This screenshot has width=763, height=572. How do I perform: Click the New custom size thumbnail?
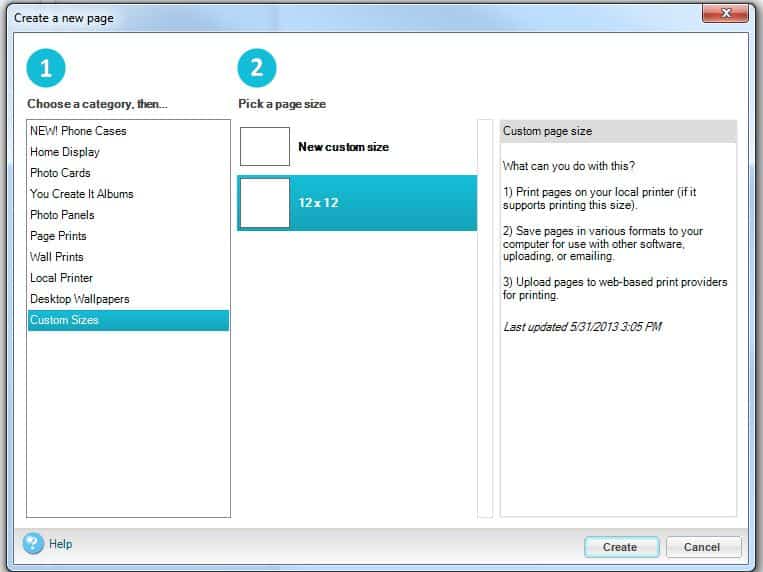(265, 147)
